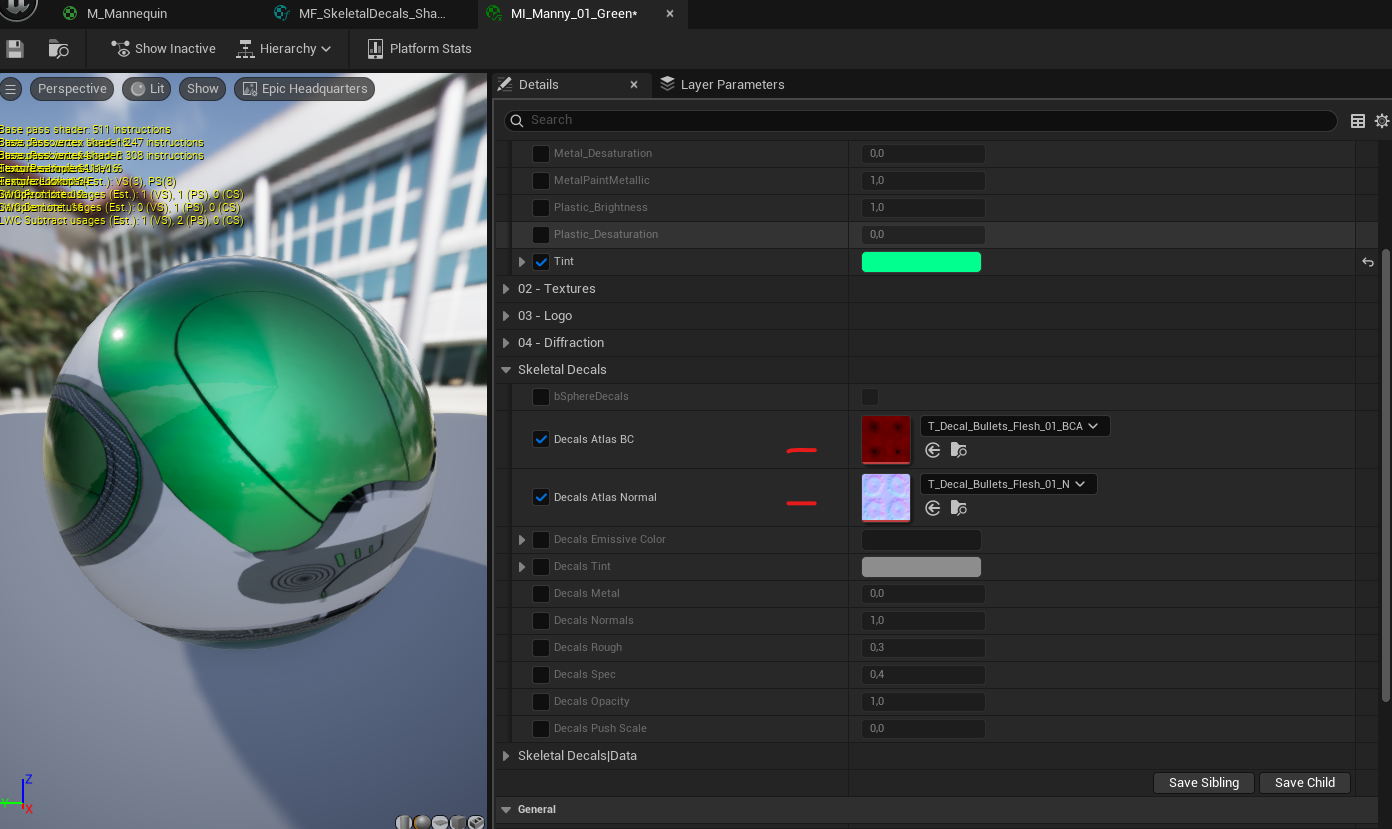Click the Details table view options icon
The image size is (1392, 829).
(1358, 121)
